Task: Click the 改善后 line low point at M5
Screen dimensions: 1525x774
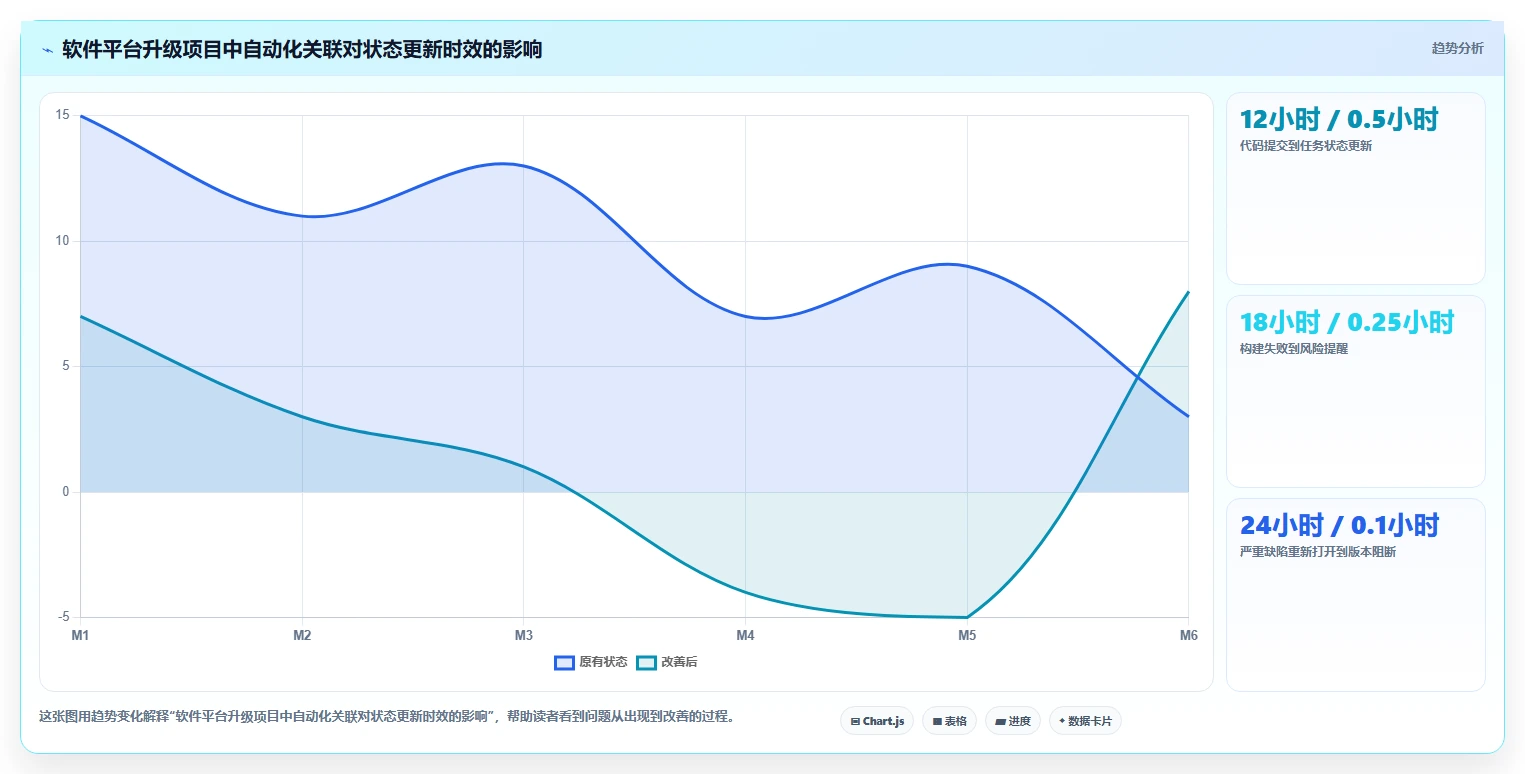Action: [x=967, y=617]
